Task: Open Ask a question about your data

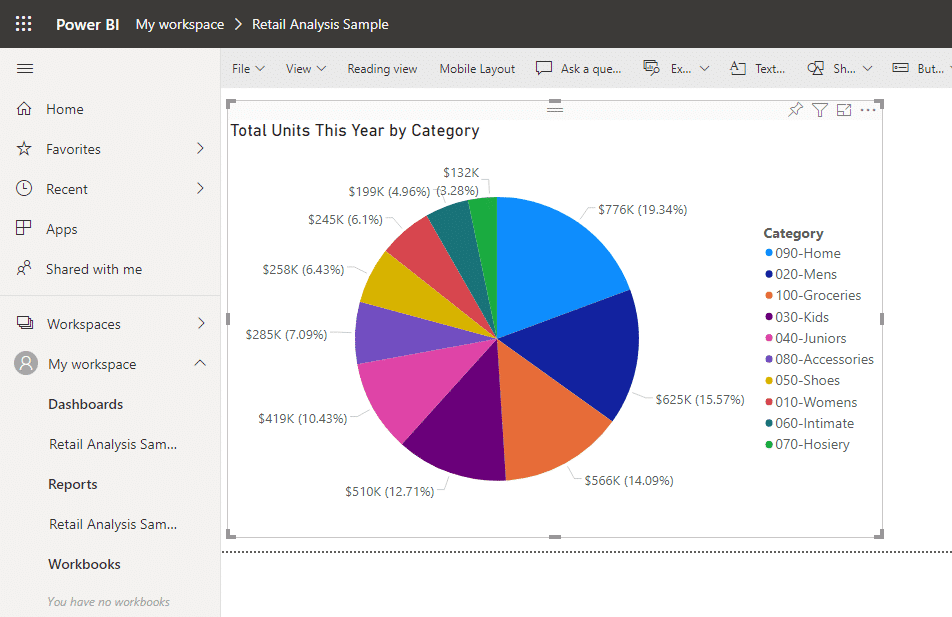Action: coord(578,68)
